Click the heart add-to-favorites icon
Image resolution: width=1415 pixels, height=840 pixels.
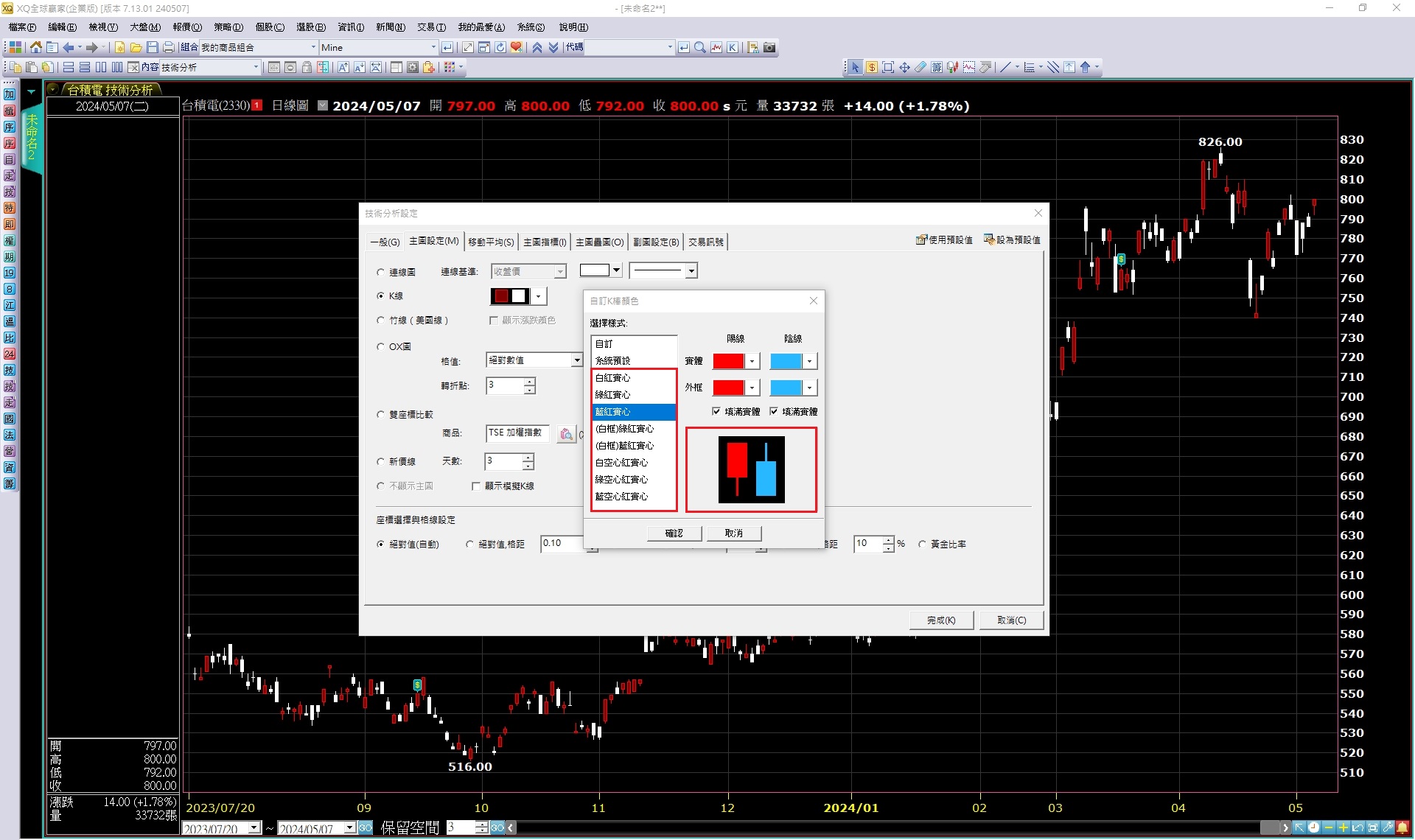517,47
